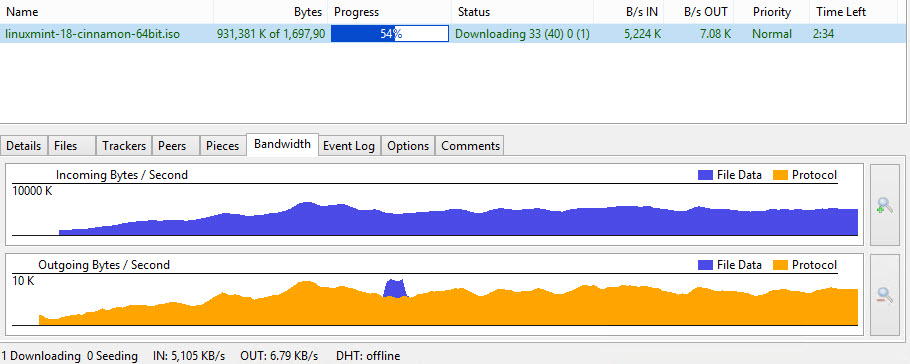The width and height of the screenshot is (910, 364).
Task: Click the blue File Data legend swatch in Incoming graph
Action: (705, 175)
